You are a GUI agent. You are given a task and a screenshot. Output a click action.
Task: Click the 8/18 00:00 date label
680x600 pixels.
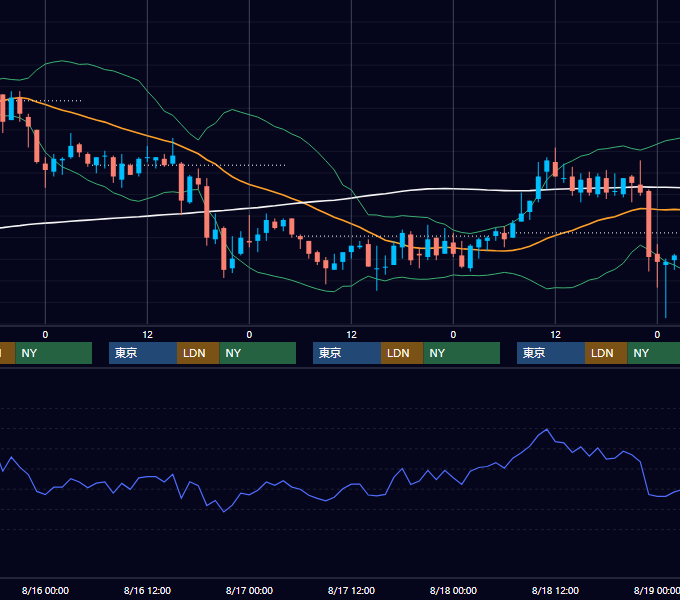click(x=453, y=590)
